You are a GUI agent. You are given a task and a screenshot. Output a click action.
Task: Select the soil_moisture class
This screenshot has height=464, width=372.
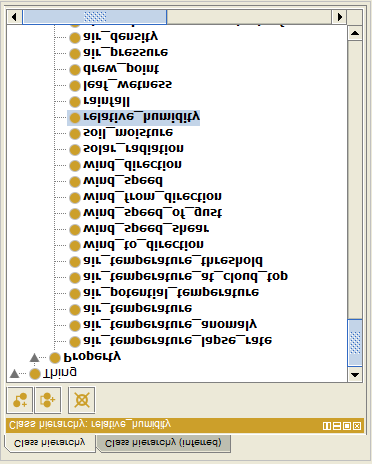point(121,133)
